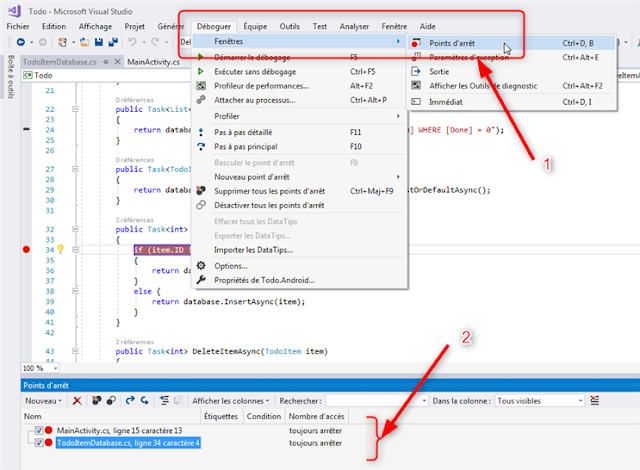Collapse the else block at line 38
Viewport: 640px width, 470px height.
(75, 291)
